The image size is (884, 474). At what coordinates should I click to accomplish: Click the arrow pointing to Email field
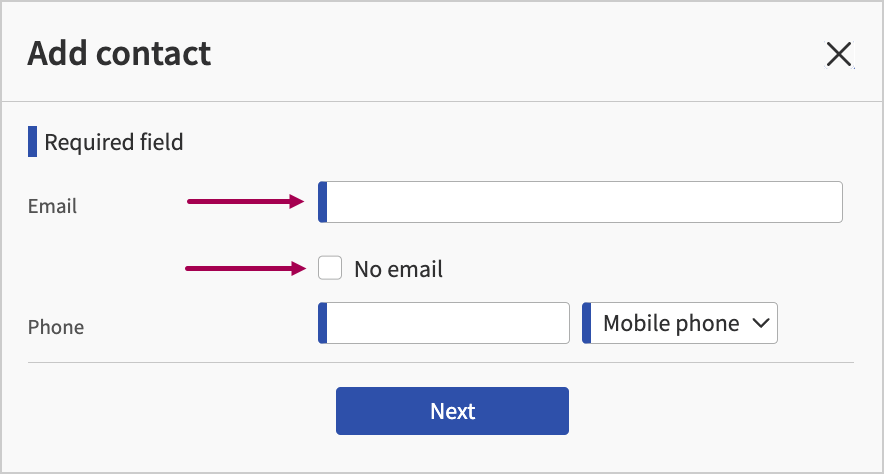pos(245,202)
